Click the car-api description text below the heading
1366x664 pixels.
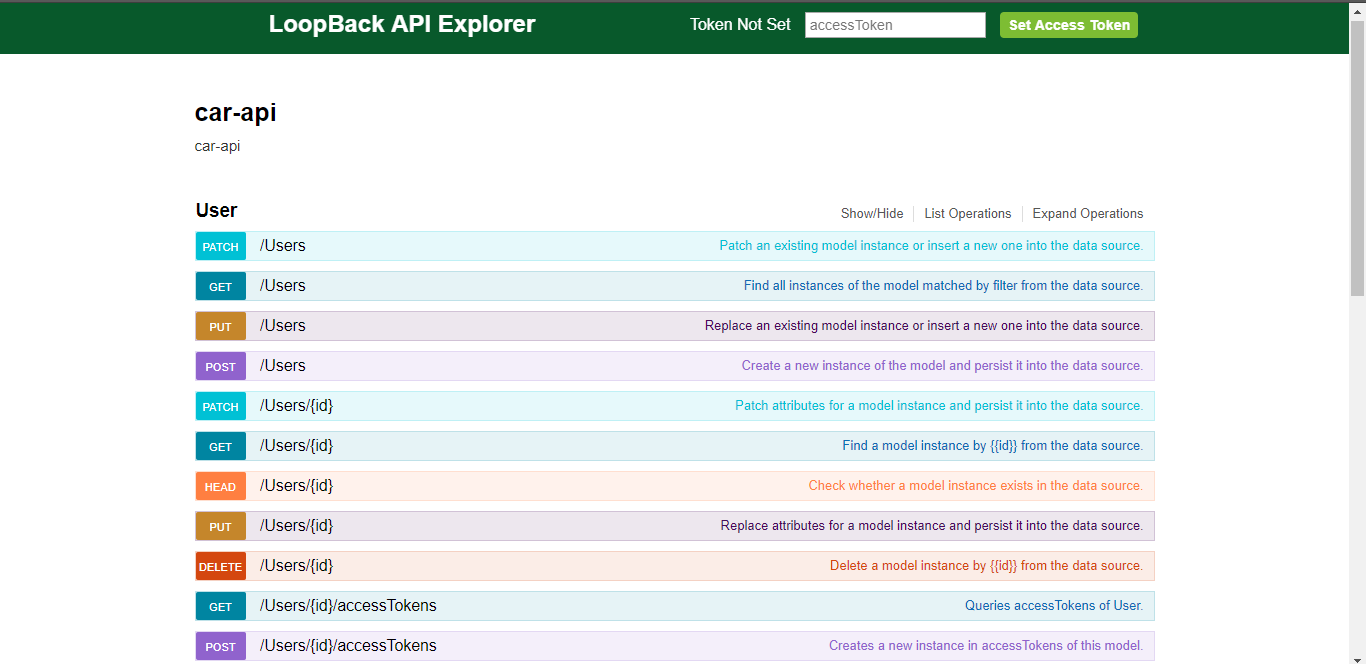(217, 146)
